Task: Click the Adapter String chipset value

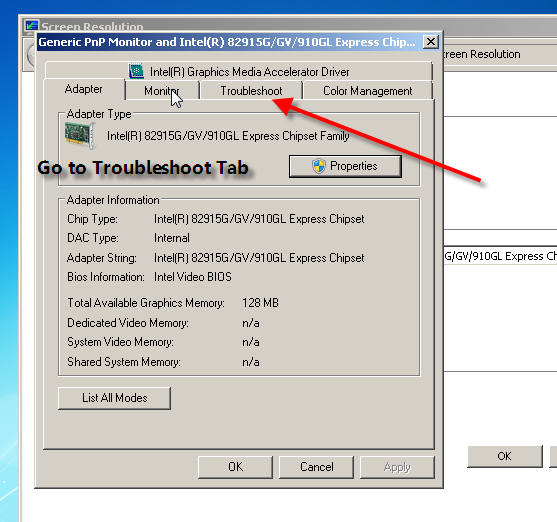Action: click(259, 258)
